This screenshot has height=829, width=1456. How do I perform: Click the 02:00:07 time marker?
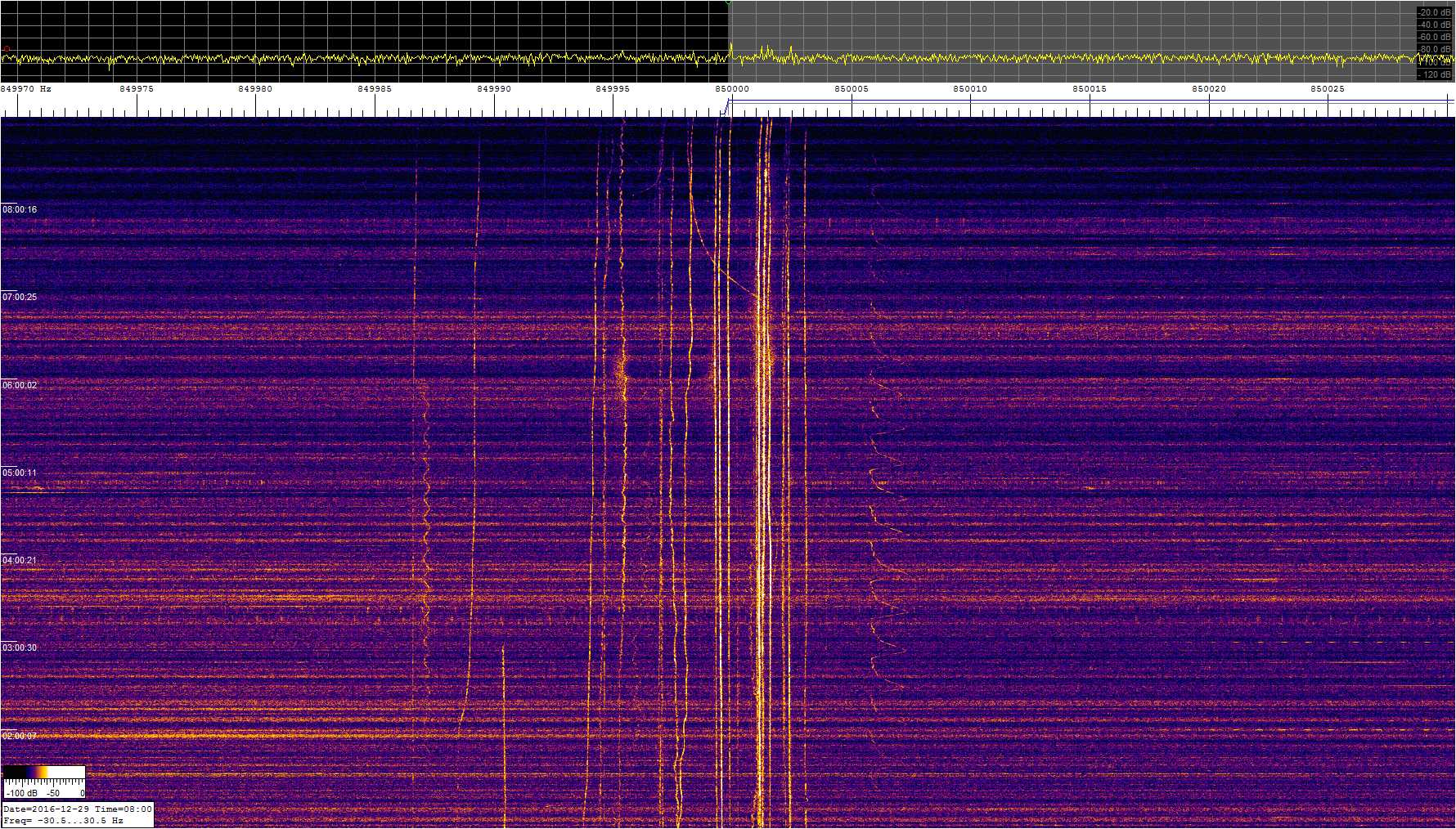click(x=20, y=736)
